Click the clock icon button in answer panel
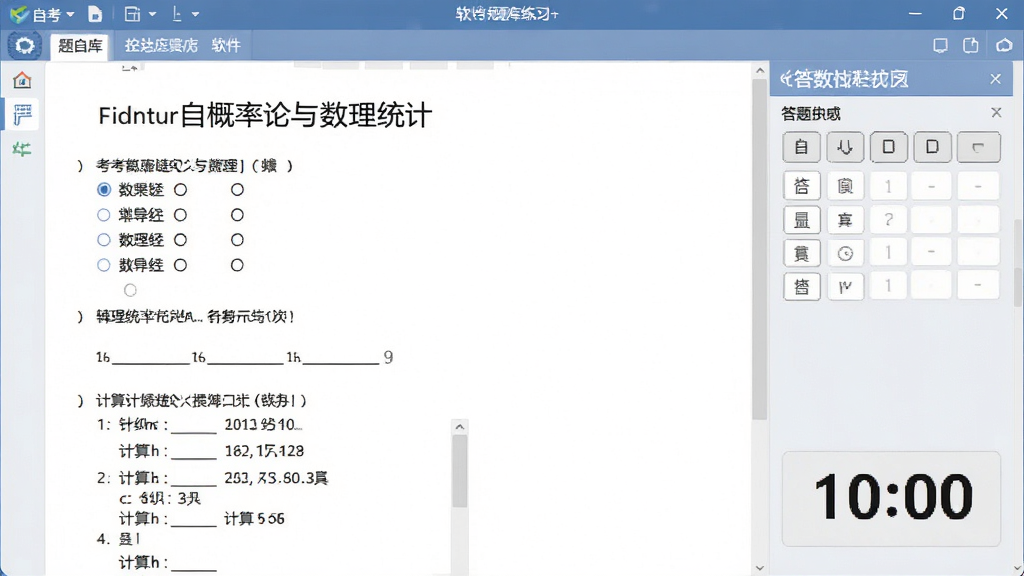The width and height of the screenshot is (1024, 576). (845, 253)
